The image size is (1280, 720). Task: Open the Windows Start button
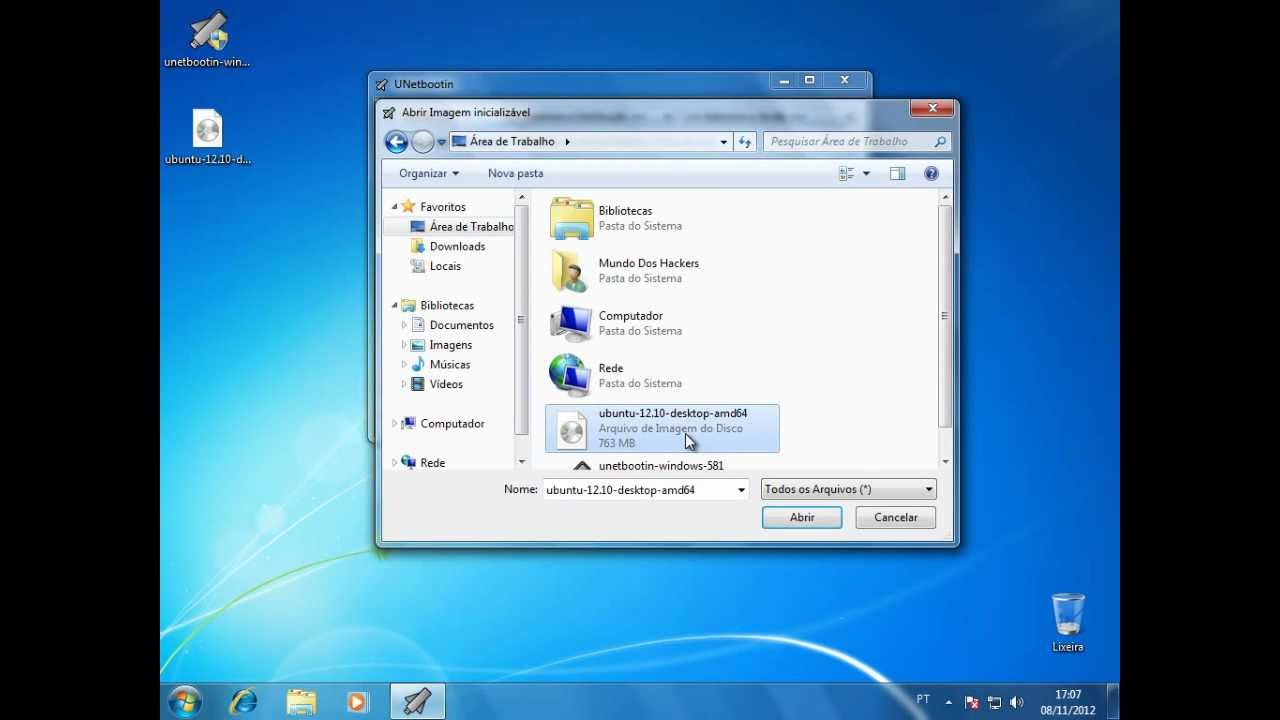click(x=185, y=702)
